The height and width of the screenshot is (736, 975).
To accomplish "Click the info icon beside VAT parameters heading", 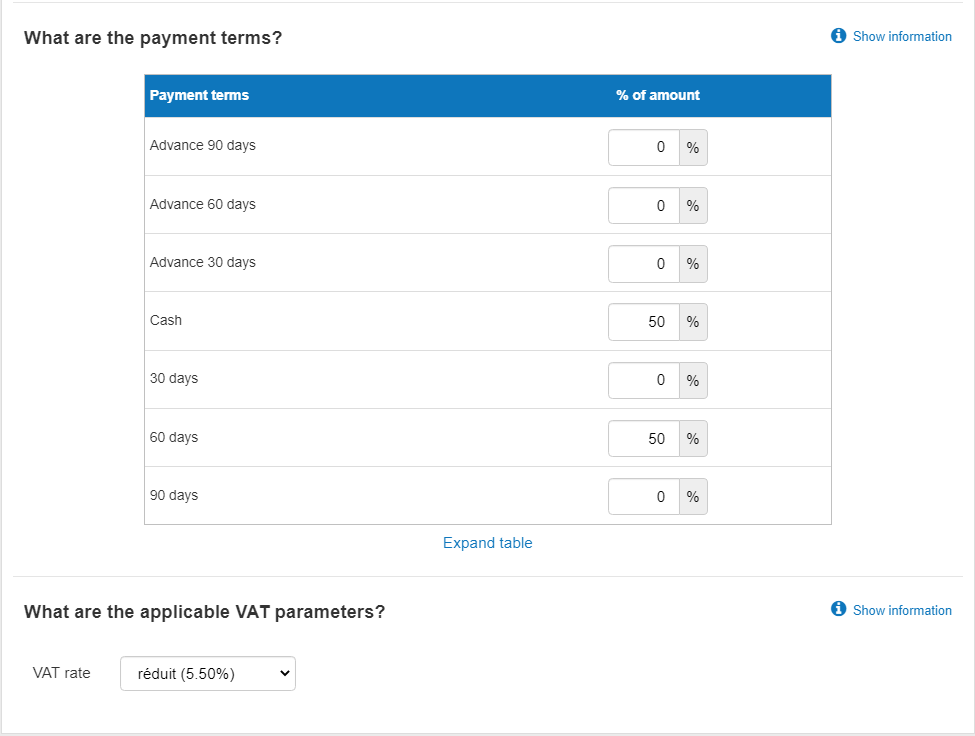I will coord(838,610).
